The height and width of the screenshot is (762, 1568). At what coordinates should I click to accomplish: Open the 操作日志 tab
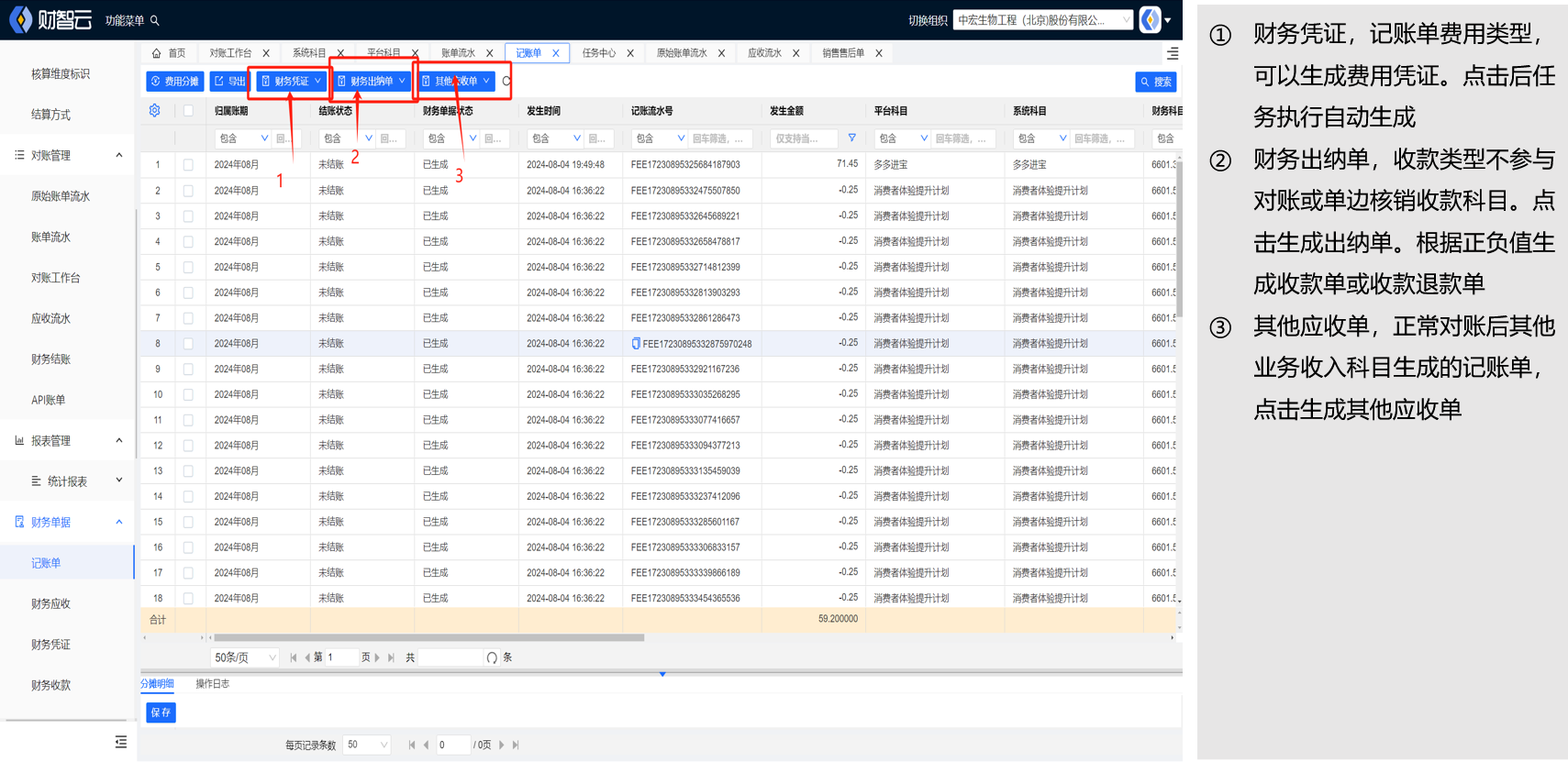pyautogui.click(x=212, y=684)
